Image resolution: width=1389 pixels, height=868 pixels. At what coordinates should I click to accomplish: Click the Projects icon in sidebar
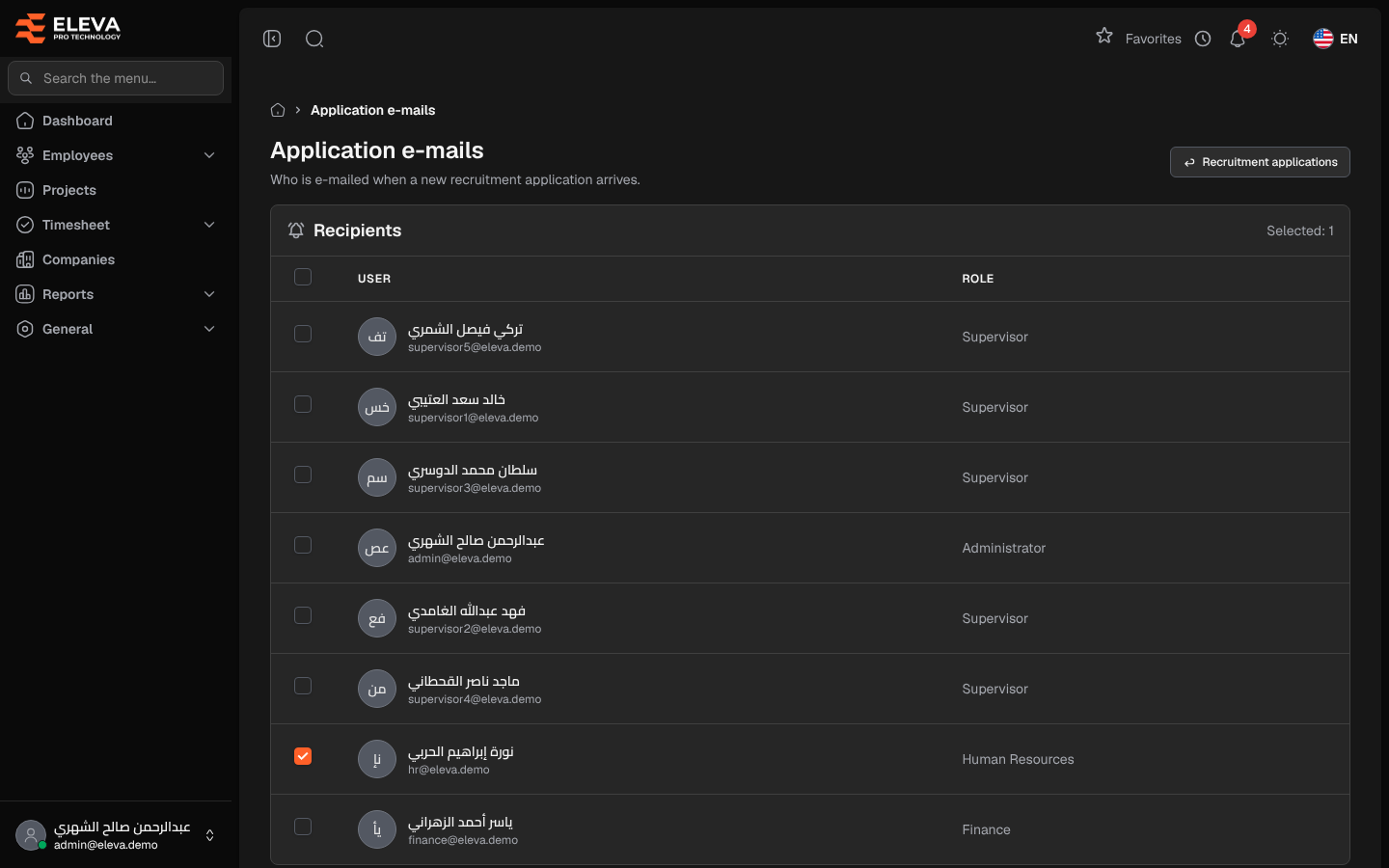point(25,190)
